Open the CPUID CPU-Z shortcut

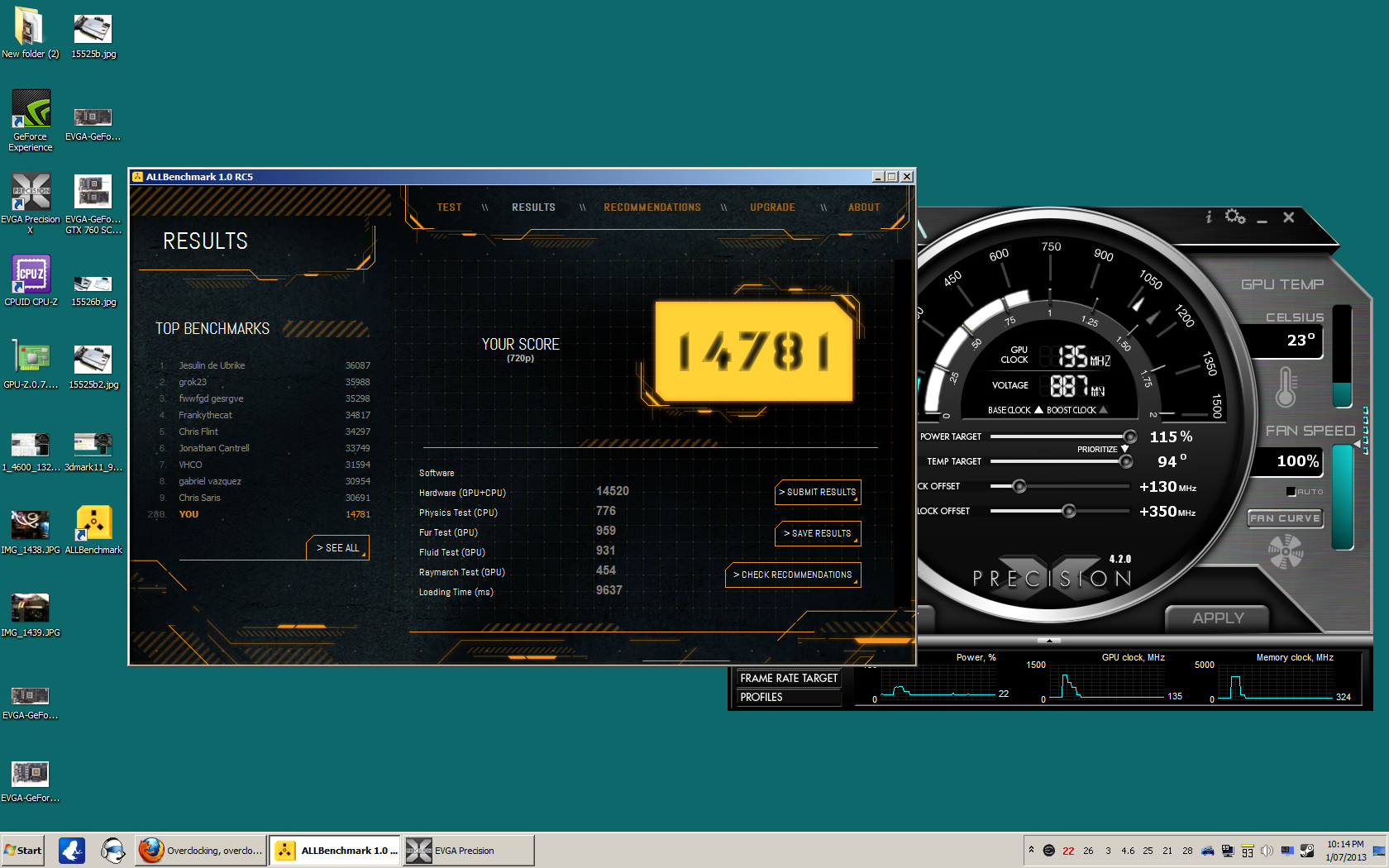pos(31,281)
